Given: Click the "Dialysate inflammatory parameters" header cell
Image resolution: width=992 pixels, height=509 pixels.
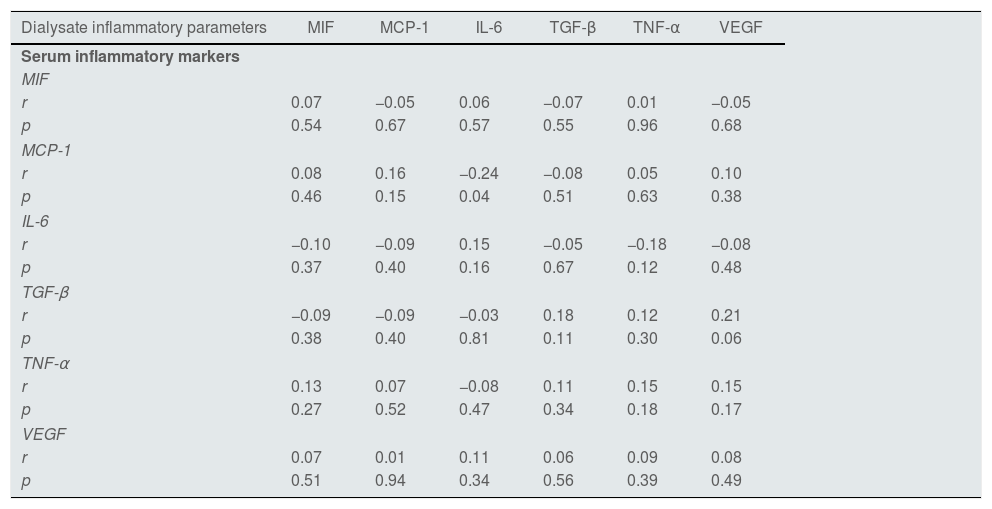Looking at the screenshot, I should pos(144,28).
